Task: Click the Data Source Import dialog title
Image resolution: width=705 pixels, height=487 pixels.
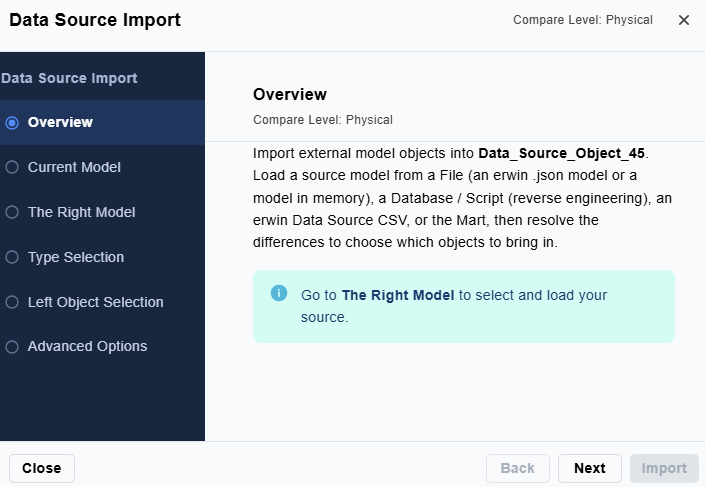Action: coord(95,20)
